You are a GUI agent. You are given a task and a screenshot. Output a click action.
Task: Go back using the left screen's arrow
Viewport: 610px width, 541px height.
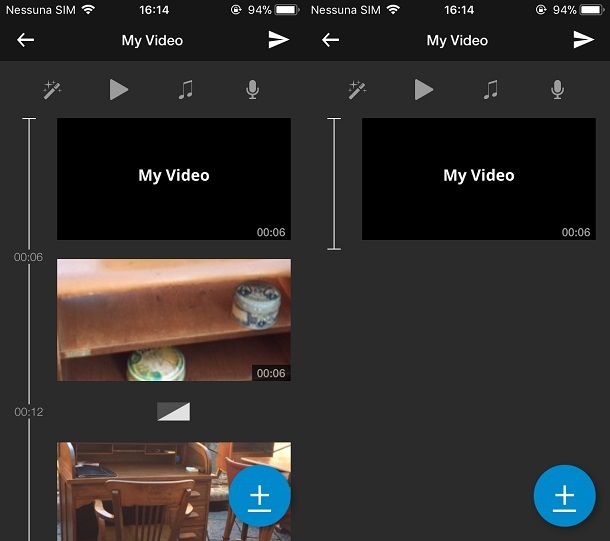point(26,40)
